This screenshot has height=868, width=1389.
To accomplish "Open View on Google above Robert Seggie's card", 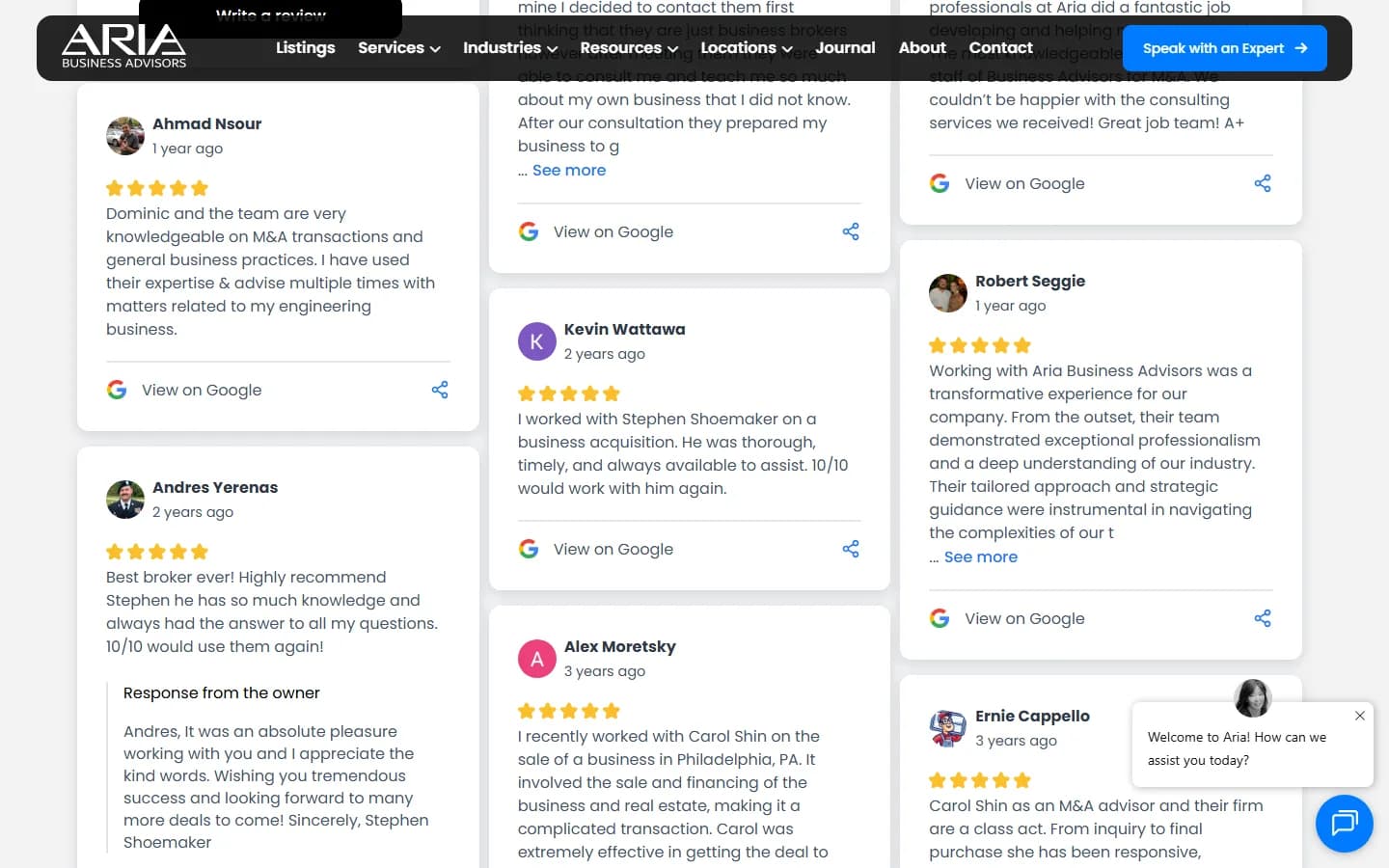I will tap(1024, 183).
